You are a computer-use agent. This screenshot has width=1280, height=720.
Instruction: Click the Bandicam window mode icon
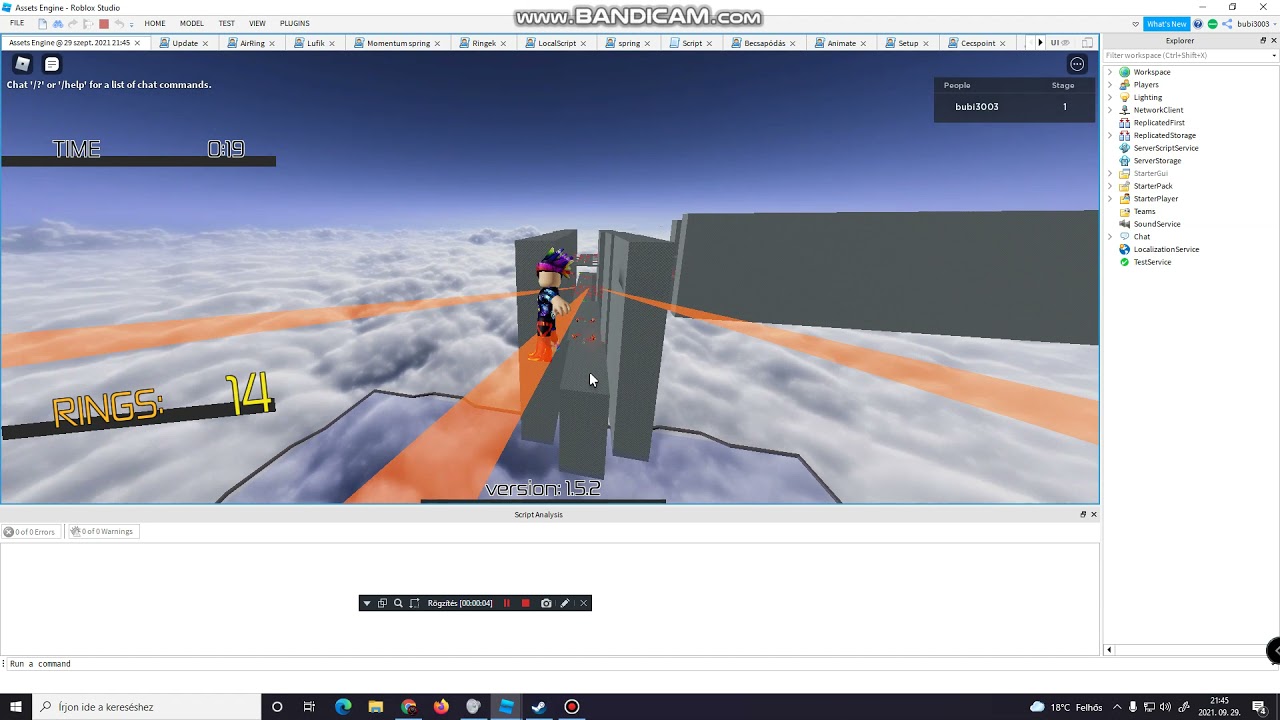click(382, 603)
